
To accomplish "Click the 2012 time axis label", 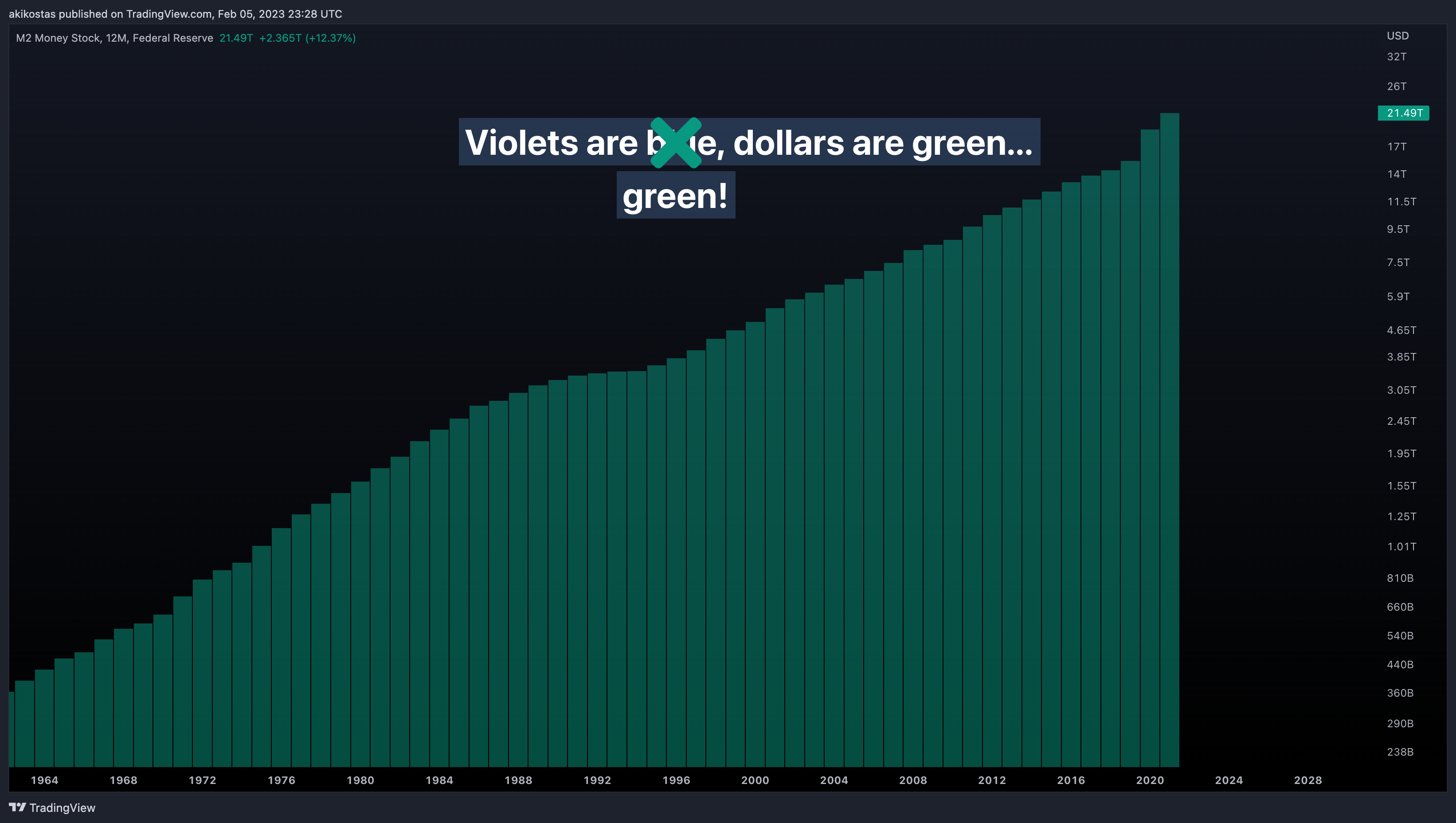I will coord(992,780).
